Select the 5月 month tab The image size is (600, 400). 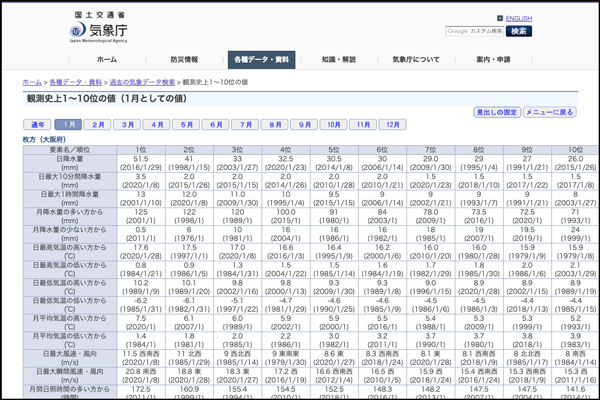(186, 125)
